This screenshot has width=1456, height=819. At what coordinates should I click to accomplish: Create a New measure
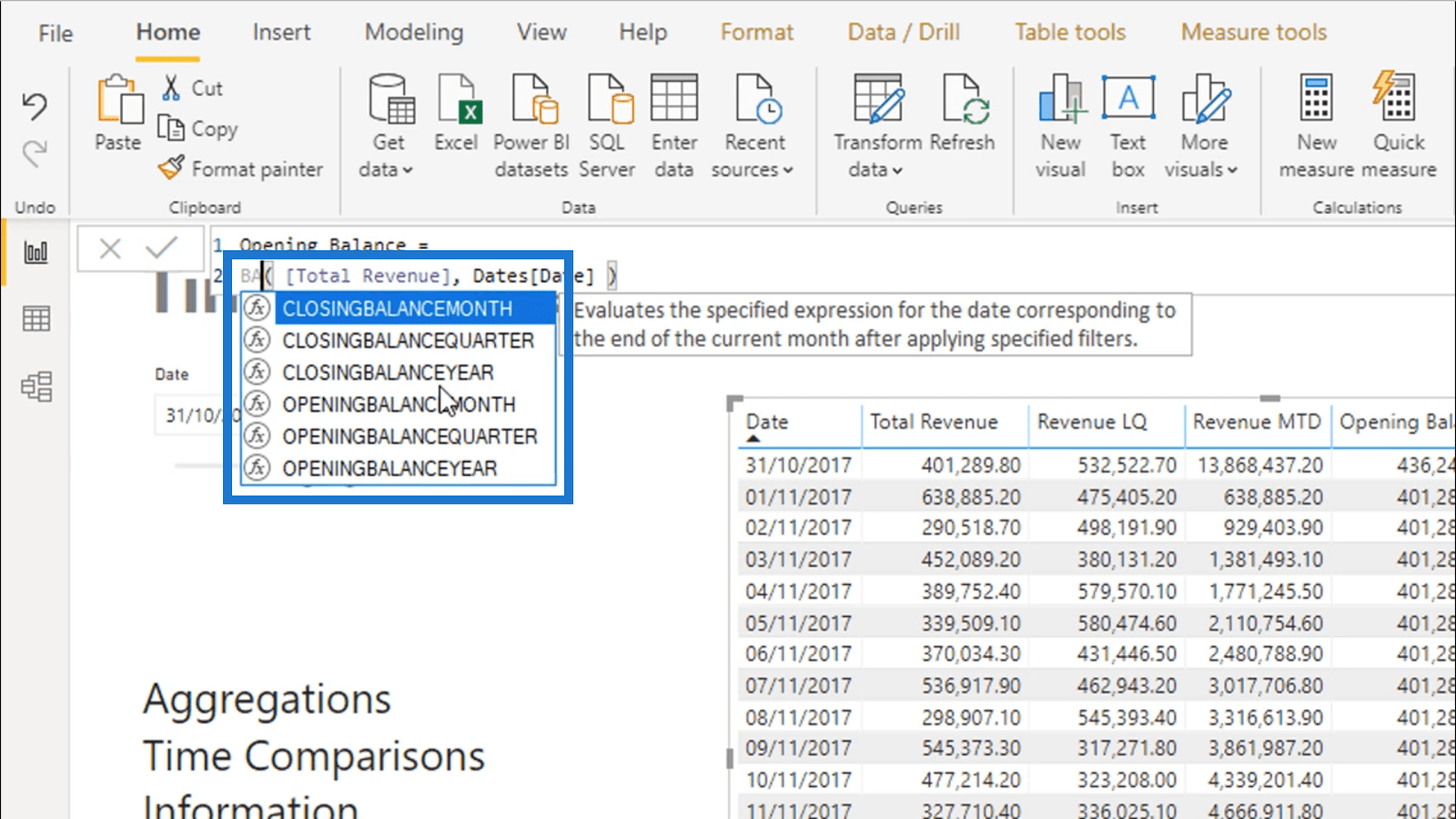(x=1317, y=127)
